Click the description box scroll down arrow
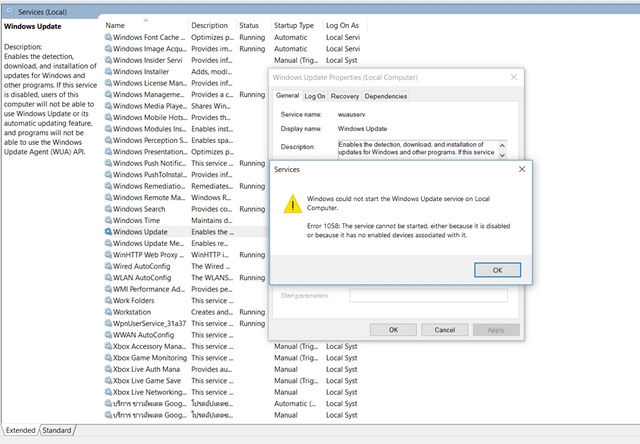 click(502, 155)
